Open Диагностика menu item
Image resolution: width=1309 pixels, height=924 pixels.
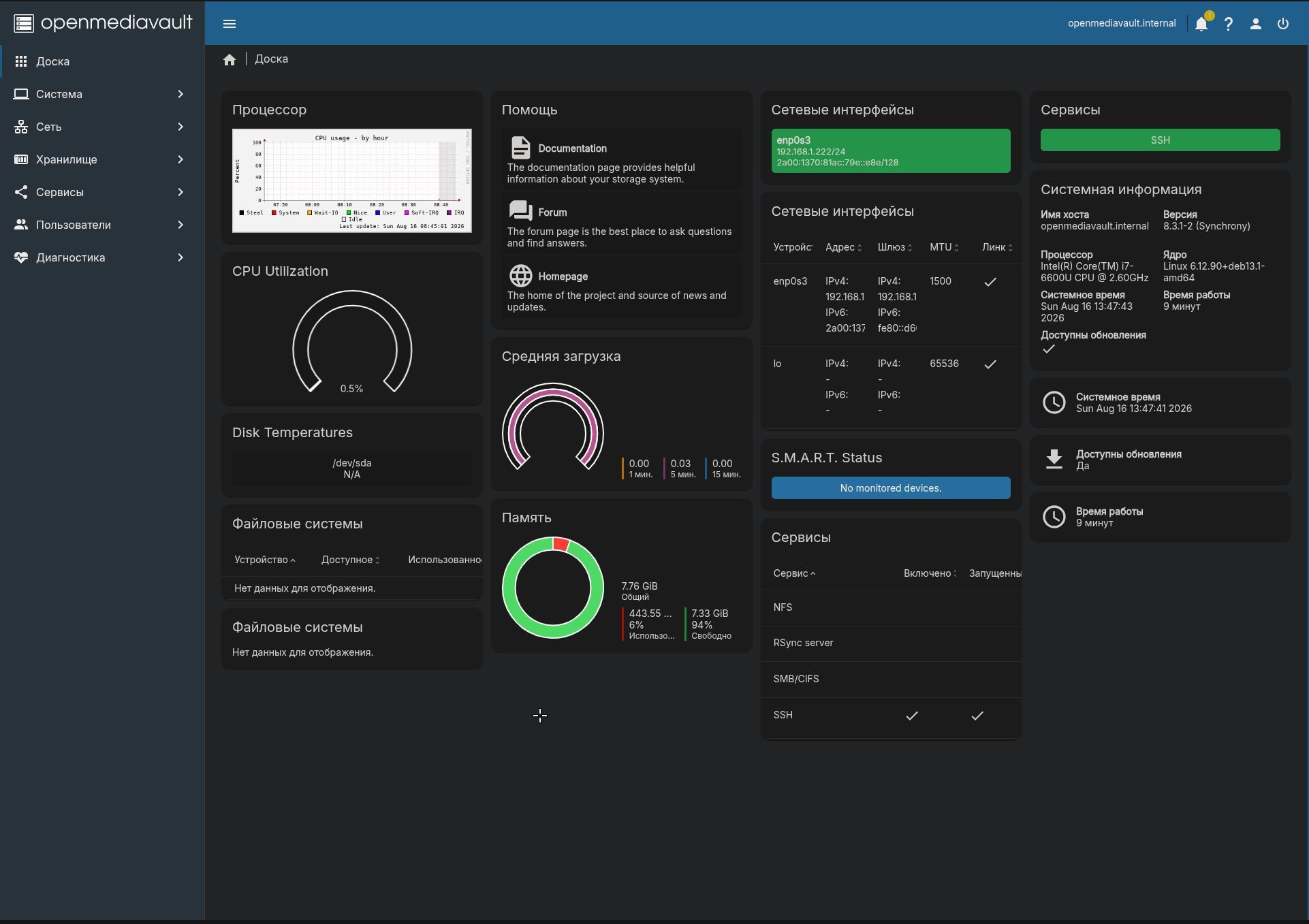coord(102,257)
